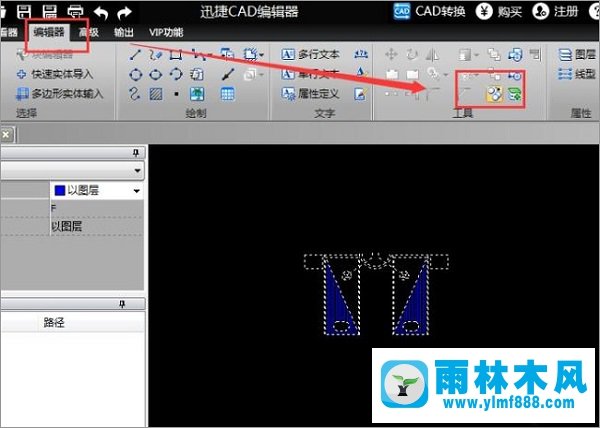The height and width of the screenshot is (428, 600).
Task: Select the Circle draw tool
Action: 135,74
